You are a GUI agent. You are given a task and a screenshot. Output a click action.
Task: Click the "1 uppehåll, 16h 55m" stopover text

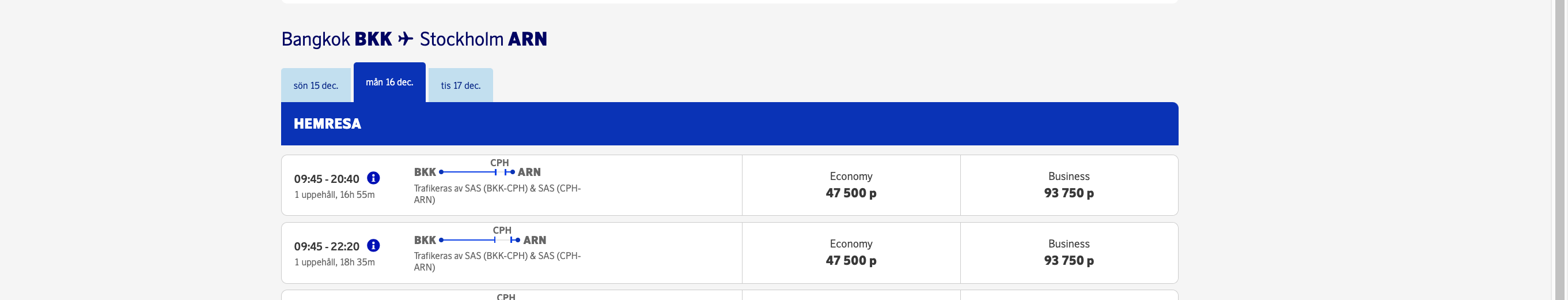pos(334,195)
